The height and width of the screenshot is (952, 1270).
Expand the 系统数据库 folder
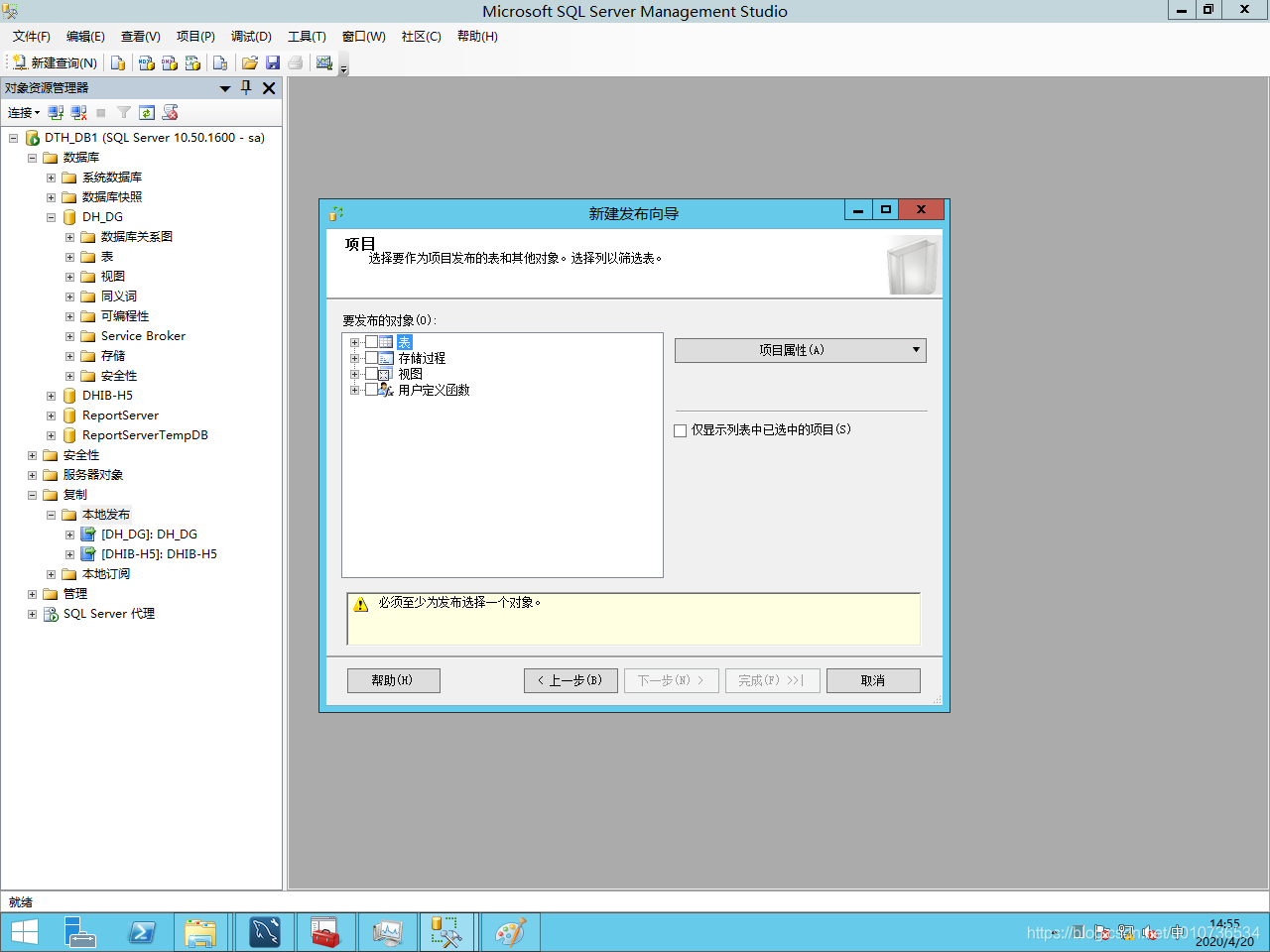[x=51, y=178]
